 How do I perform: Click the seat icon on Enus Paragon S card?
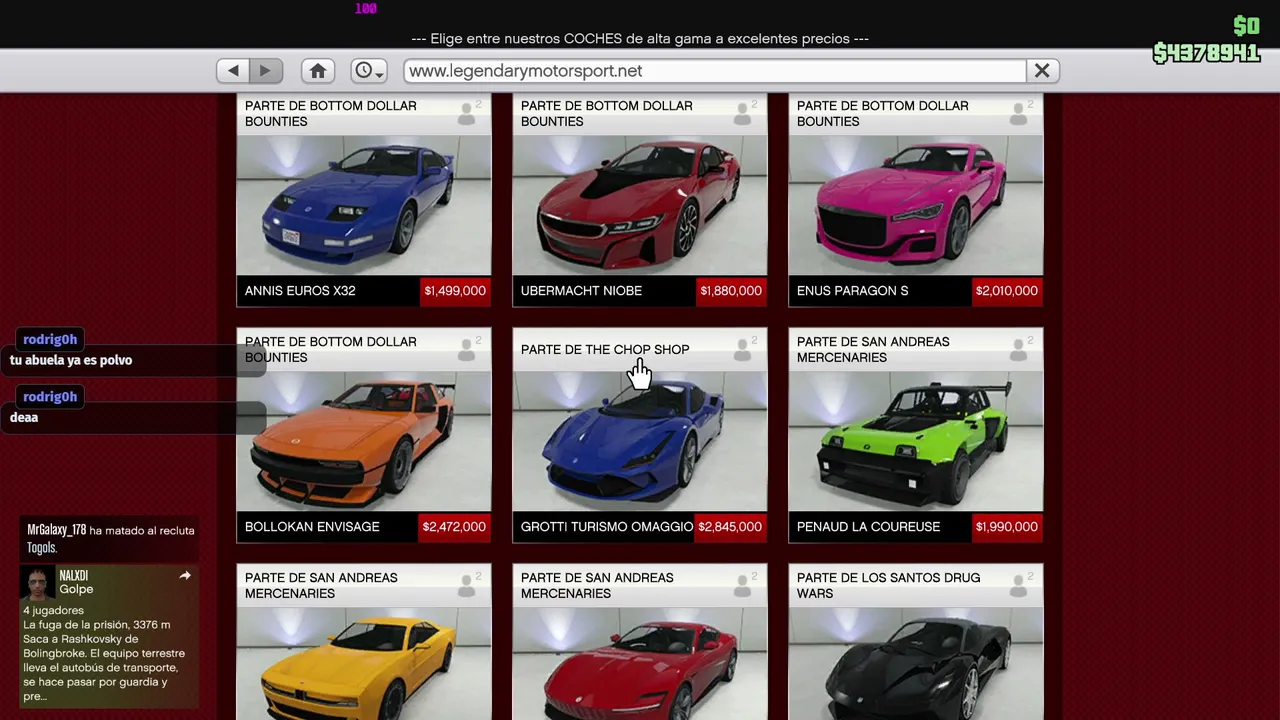(x=1019, y=114)
